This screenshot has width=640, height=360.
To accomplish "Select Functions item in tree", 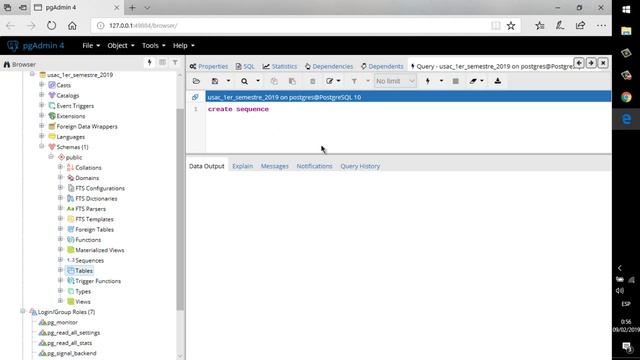I will pos(84,240).
